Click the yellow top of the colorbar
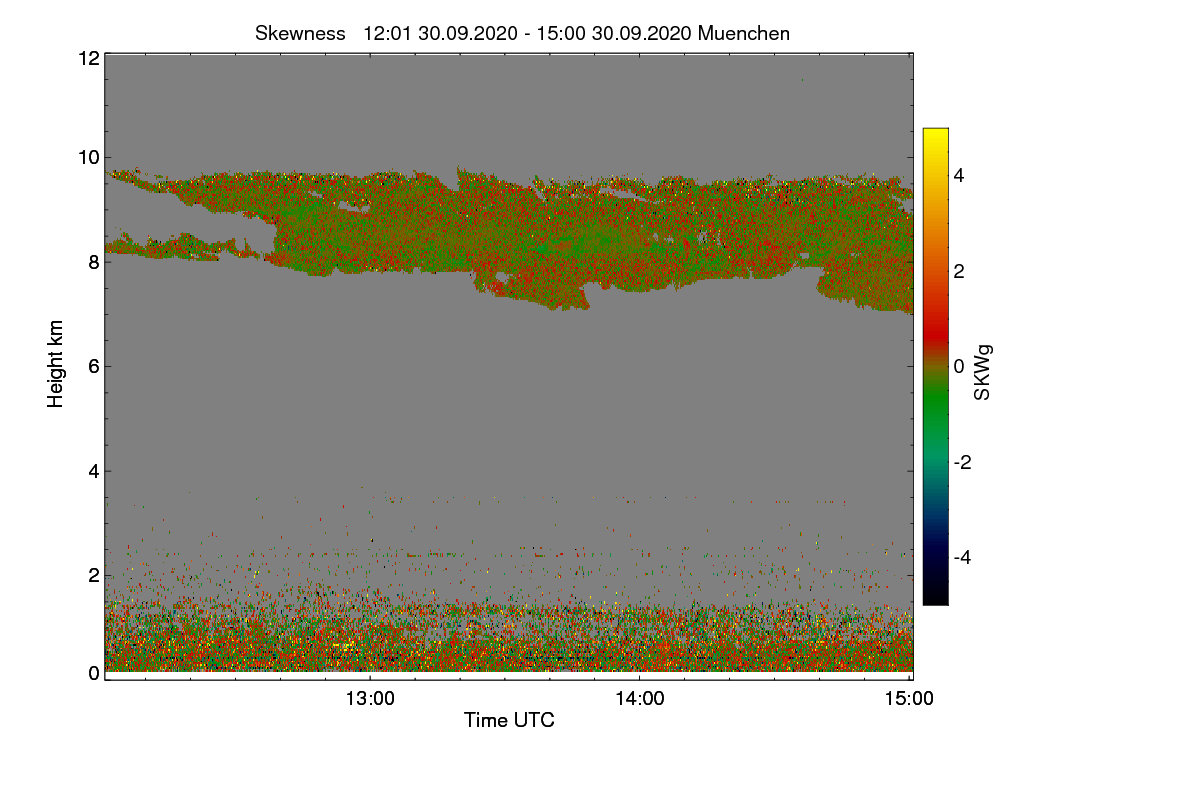1200x800 pixels. (x=935, y=135)
